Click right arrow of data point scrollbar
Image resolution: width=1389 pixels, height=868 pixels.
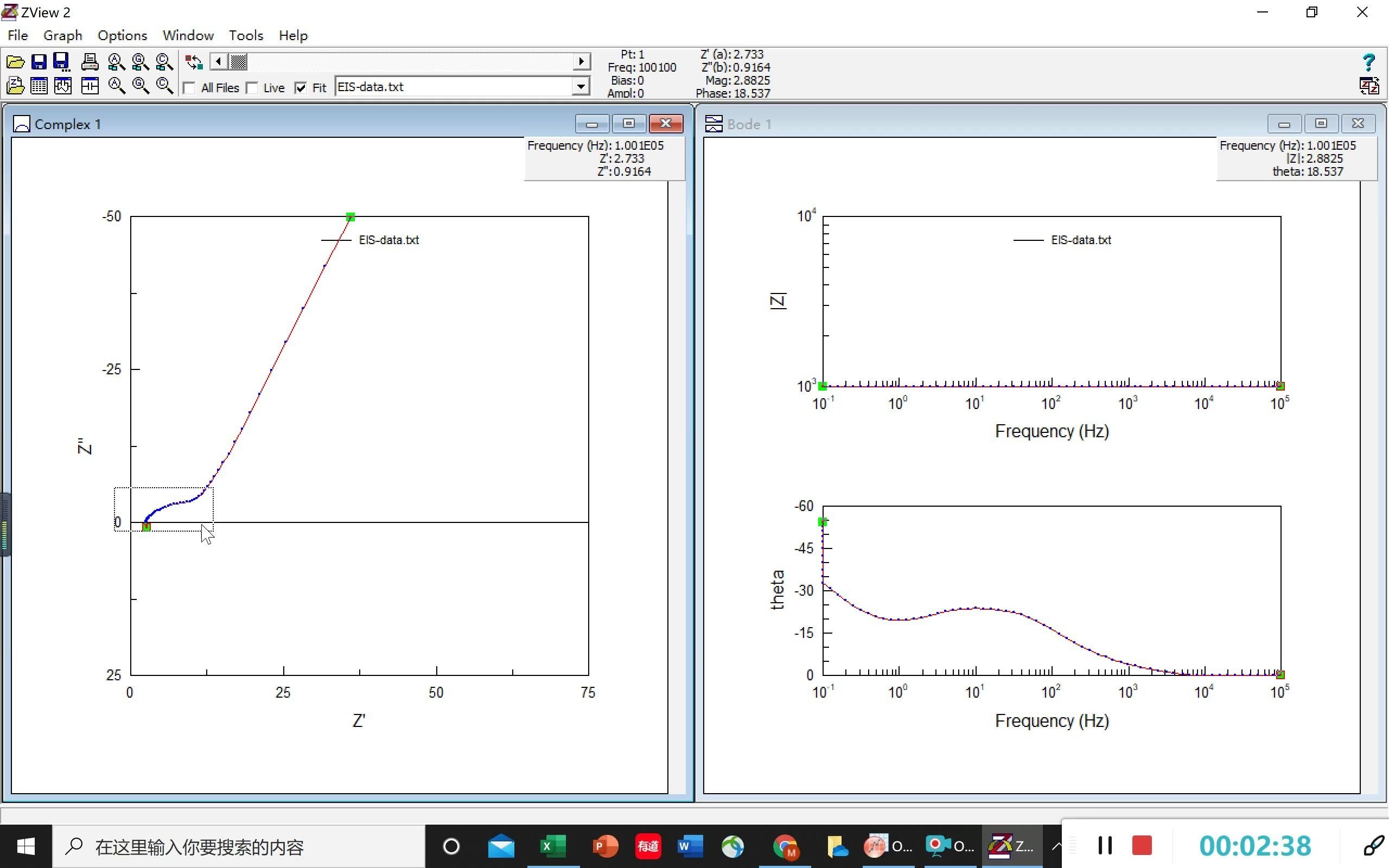(582, 61)
